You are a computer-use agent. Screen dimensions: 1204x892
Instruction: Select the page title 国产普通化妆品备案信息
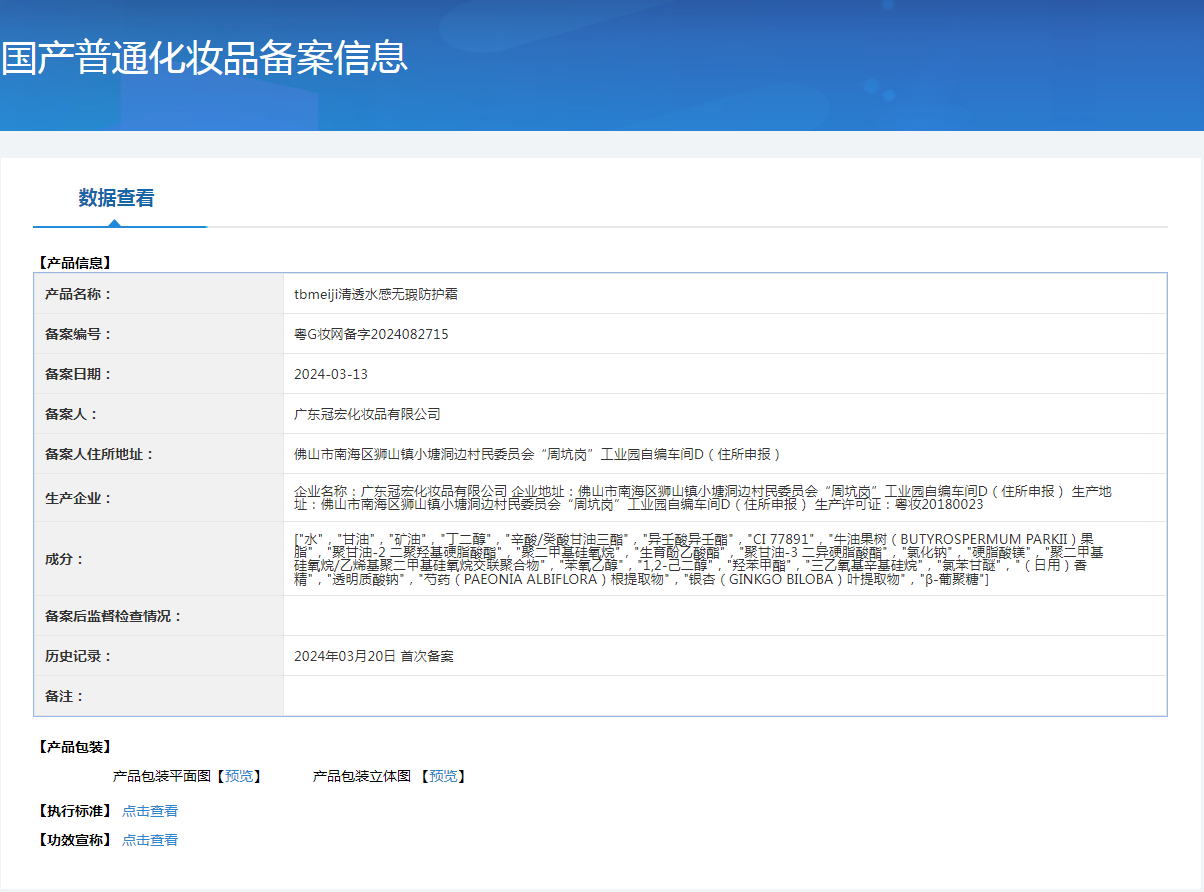coord(204,57)
